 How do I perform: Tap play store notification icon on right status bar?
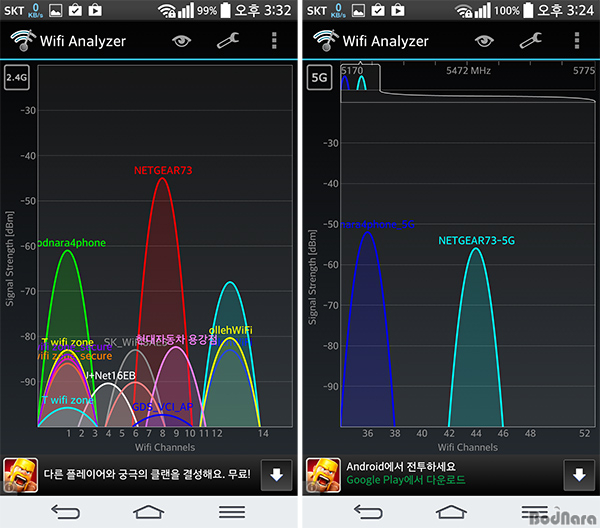[398, 10]
